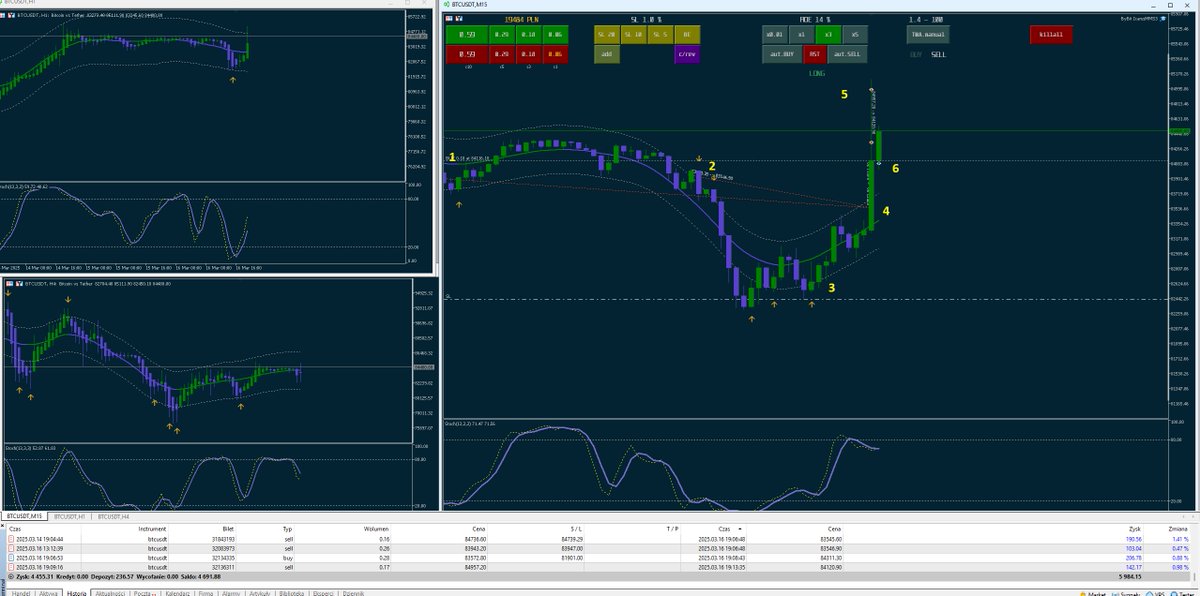Click the deal icon of ticket 32136311 row

9,568
